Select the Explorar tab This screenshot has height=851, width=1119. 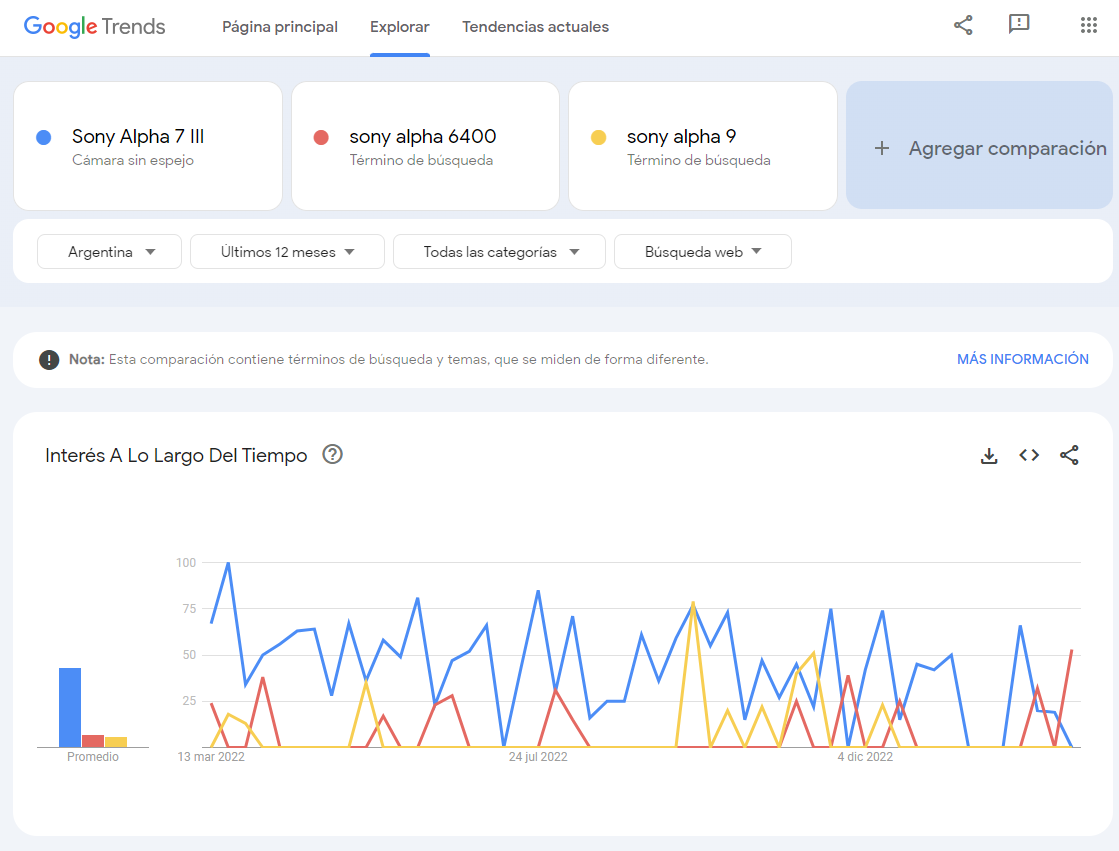pyautogui.click(x=400, y=26)
